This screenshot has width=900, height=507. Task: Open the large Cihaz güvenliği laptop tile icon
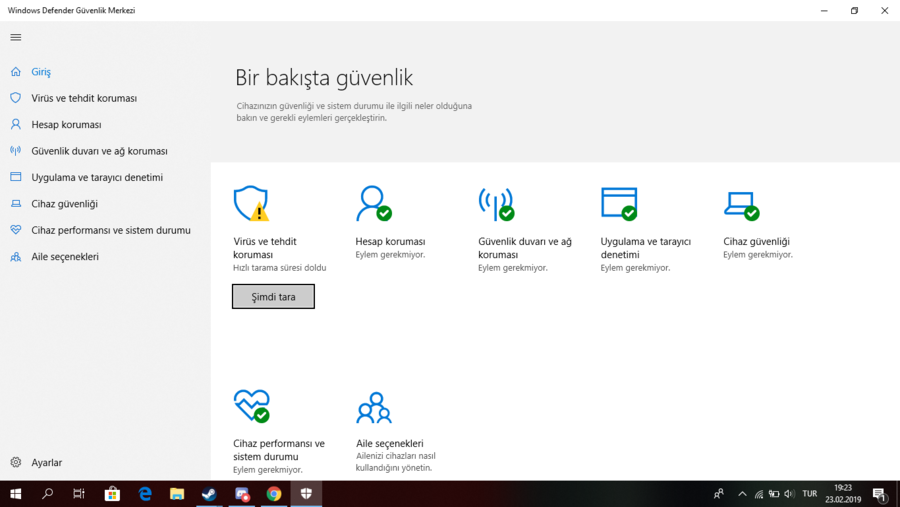tap(742, 206)
